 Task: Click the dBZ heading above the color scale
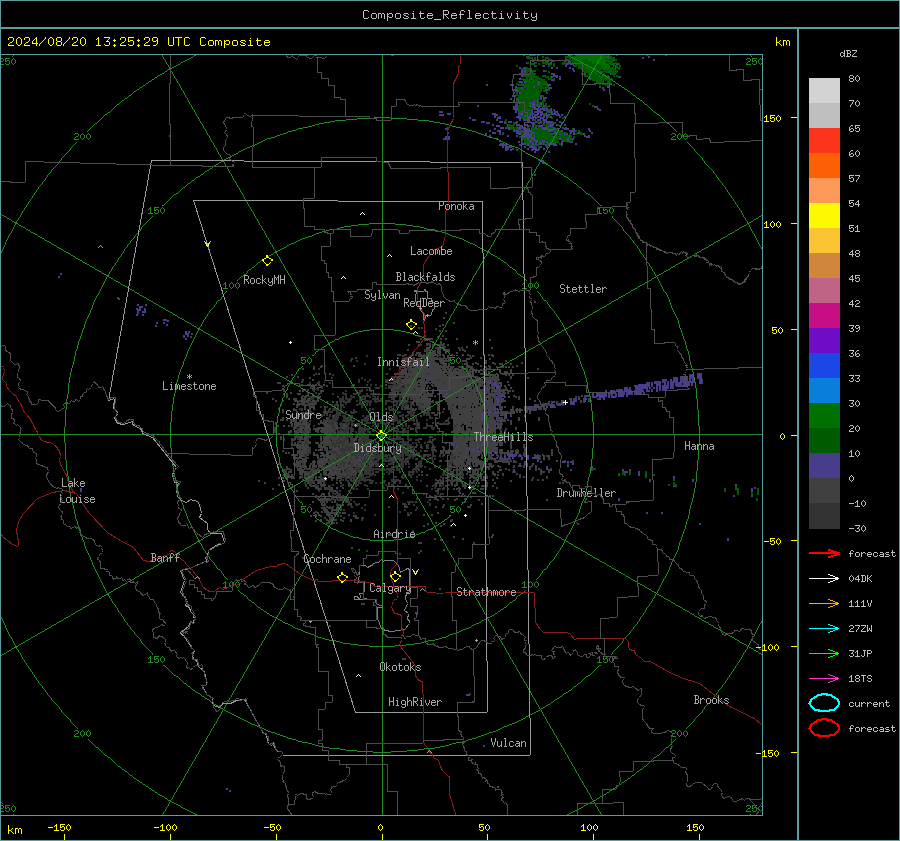pyautogui.click(x=848, y=53)
